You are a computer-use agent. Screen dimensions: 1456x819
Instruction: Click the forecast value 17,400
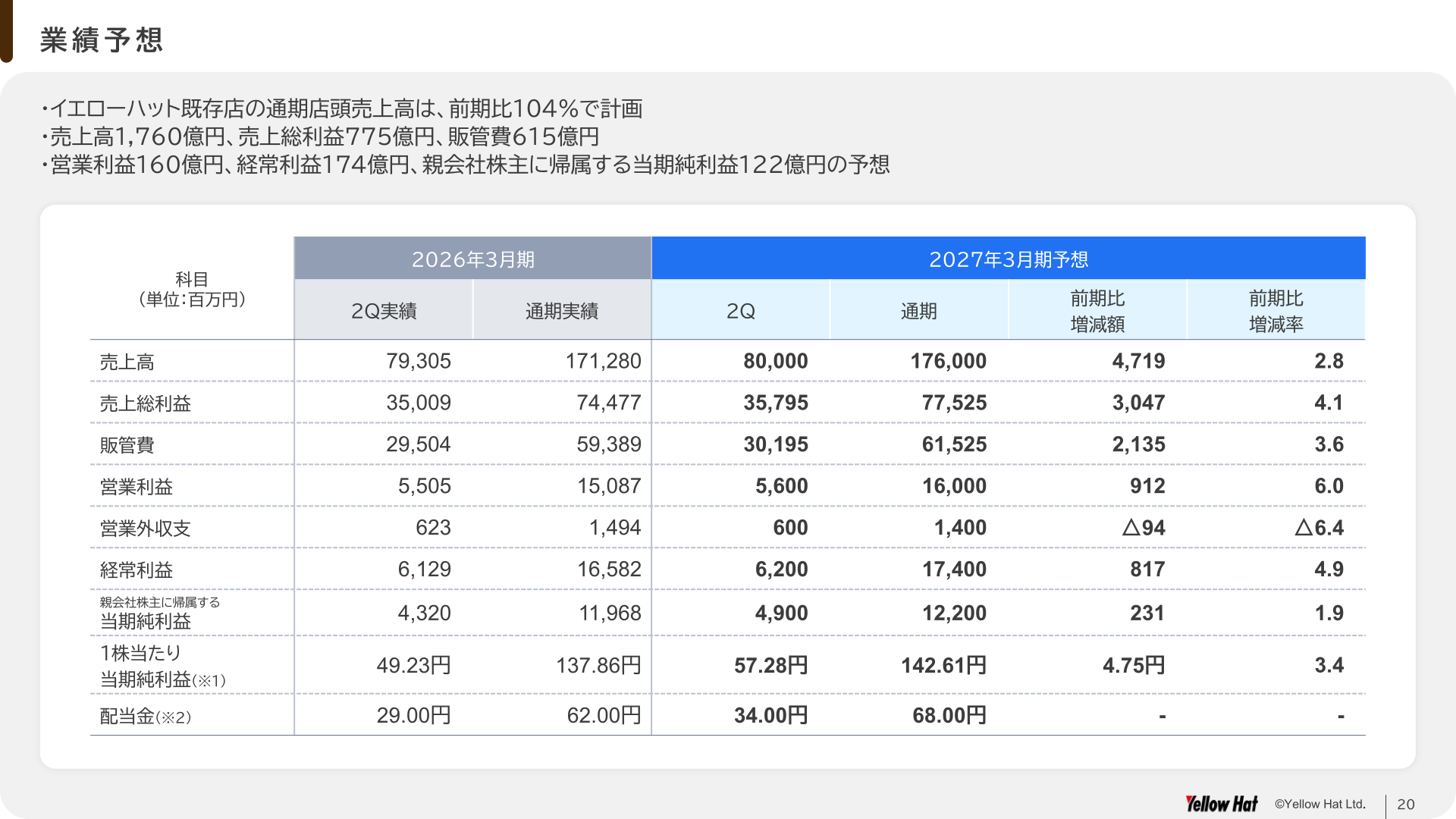(954, 570)
